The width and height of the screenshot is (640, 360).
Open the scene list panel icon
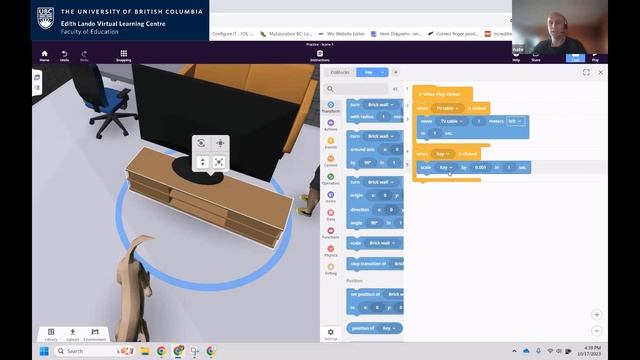point(37,77)
